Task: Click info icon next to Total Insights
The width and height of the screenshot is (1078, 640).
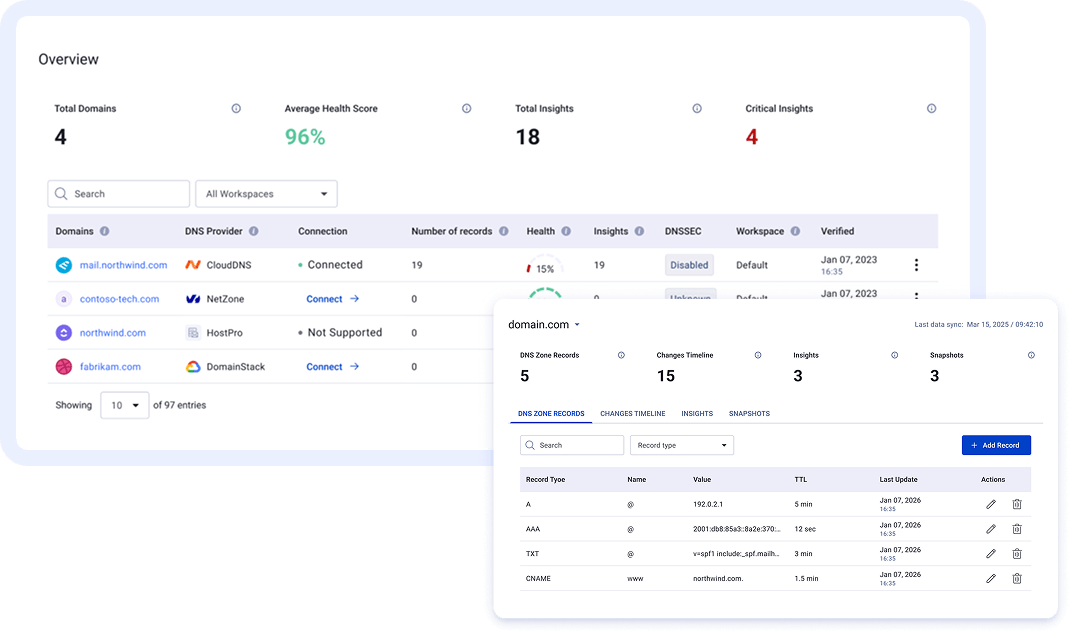Action: click(696, 109)
